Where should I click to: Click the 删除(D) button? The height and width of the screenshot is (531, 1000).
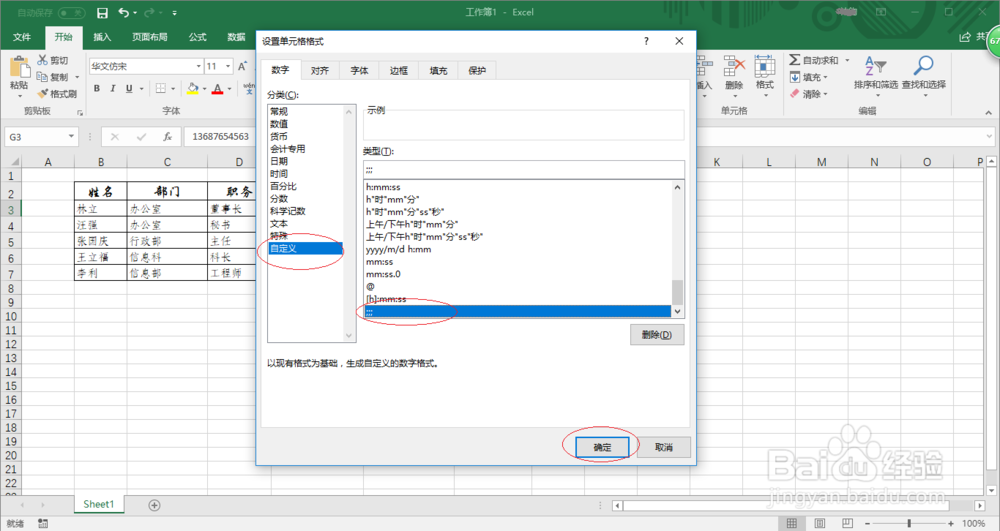[x=657, y=335]
